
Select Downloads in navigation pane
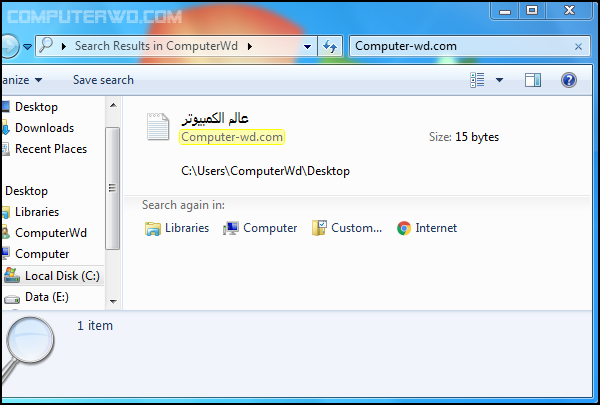click(44, 128)
